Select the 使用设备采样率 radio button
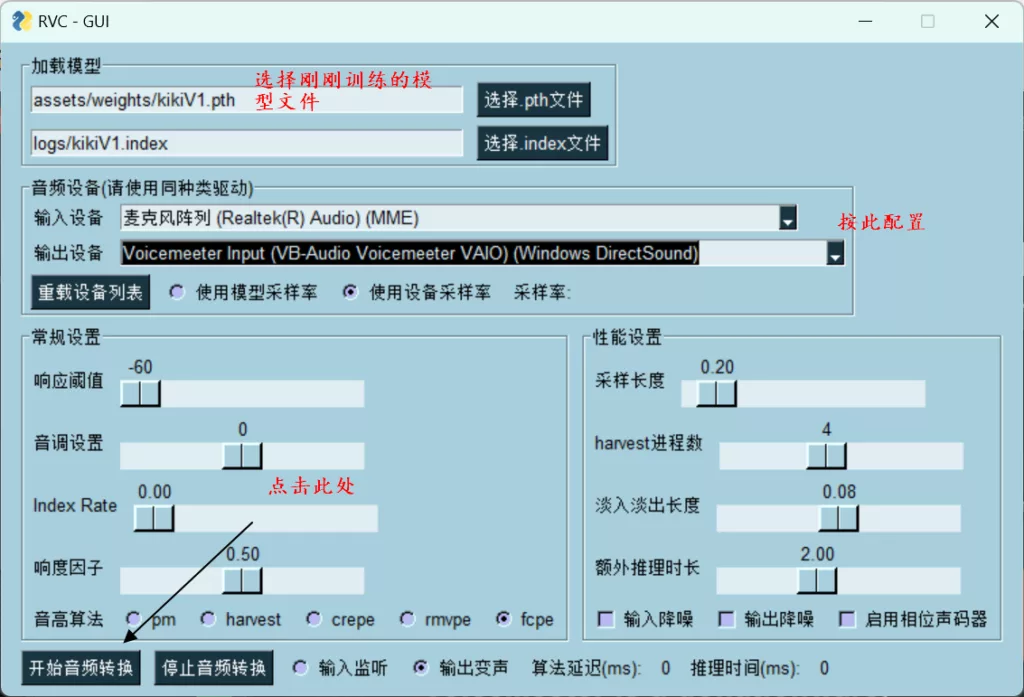 [x=350, y=293]
